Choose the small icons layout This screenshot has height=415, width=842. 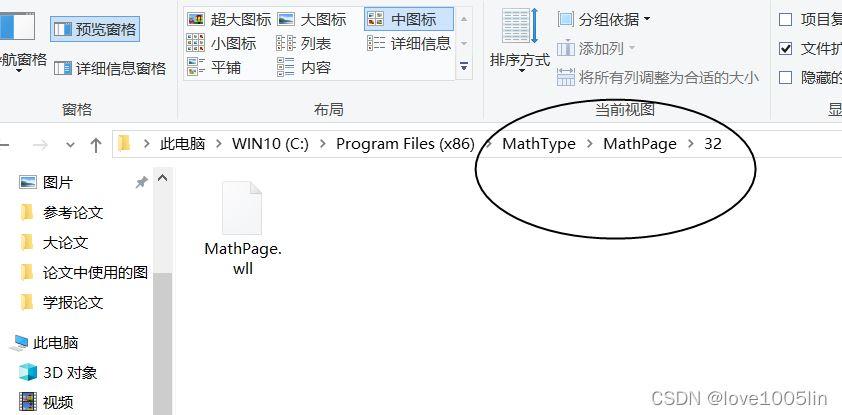(x=222, y=43)
